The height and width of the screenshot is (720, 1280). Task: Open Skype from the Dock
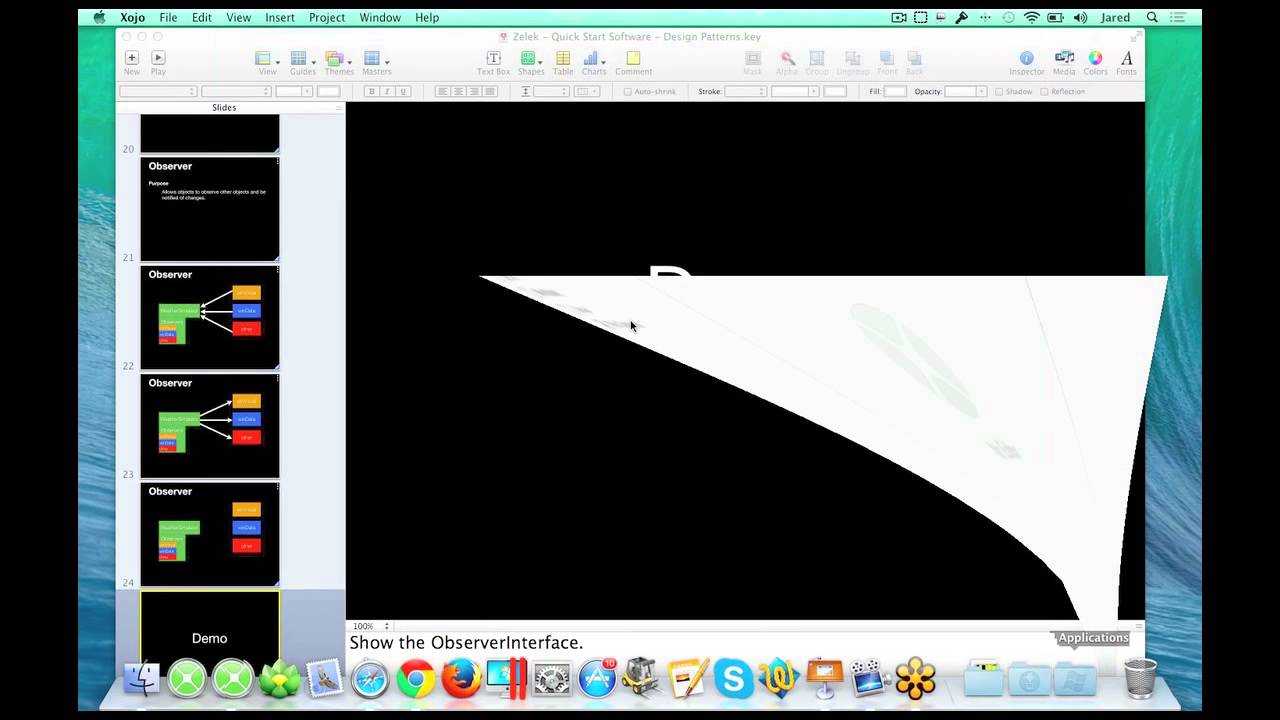[x=733, y=679]
